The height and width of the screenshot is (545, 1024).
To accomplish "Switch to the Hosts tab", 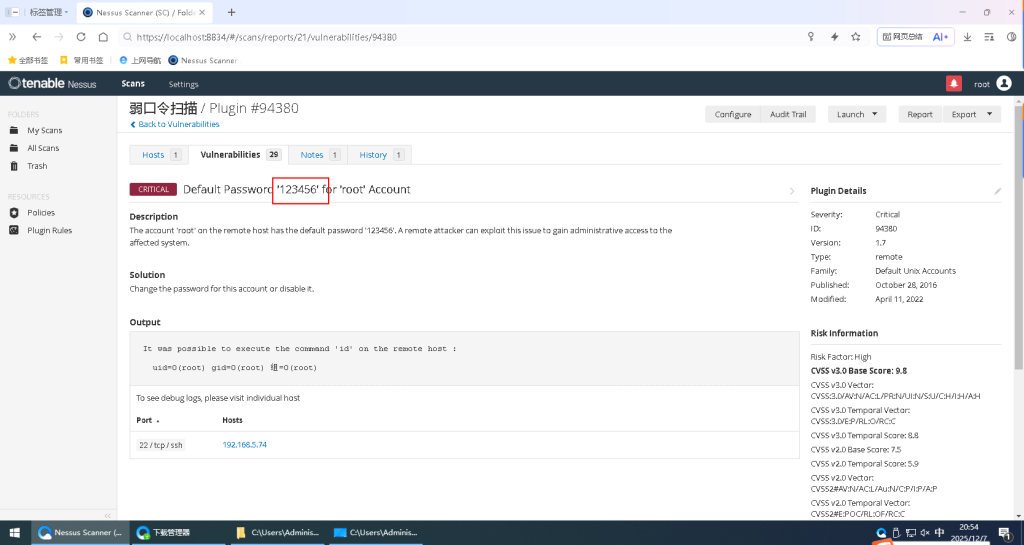I will 160,155.
